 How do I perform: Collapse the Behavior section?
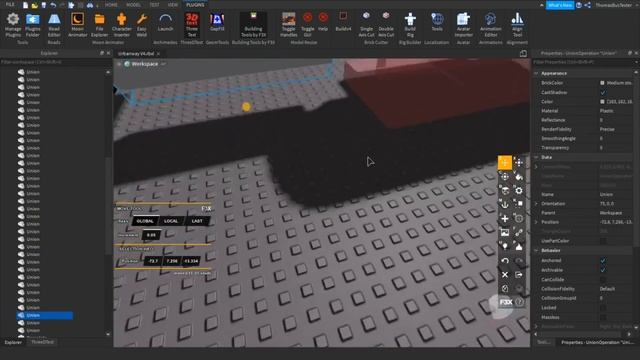coord(536,250)
